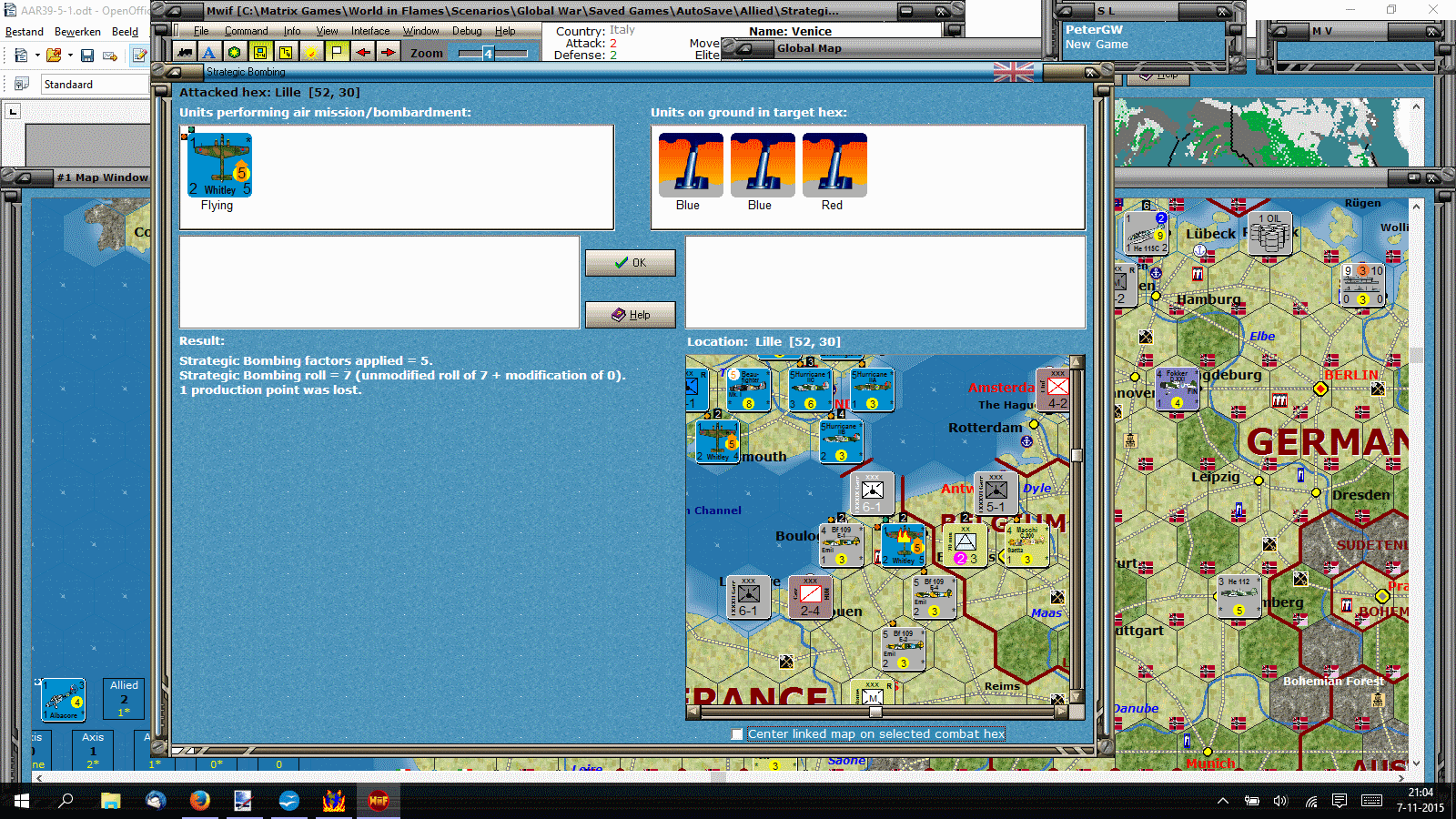Click the combat hex map vertical scrollbar
Viewport: 1456px width, 819px height.
[x=1077, y=530]
